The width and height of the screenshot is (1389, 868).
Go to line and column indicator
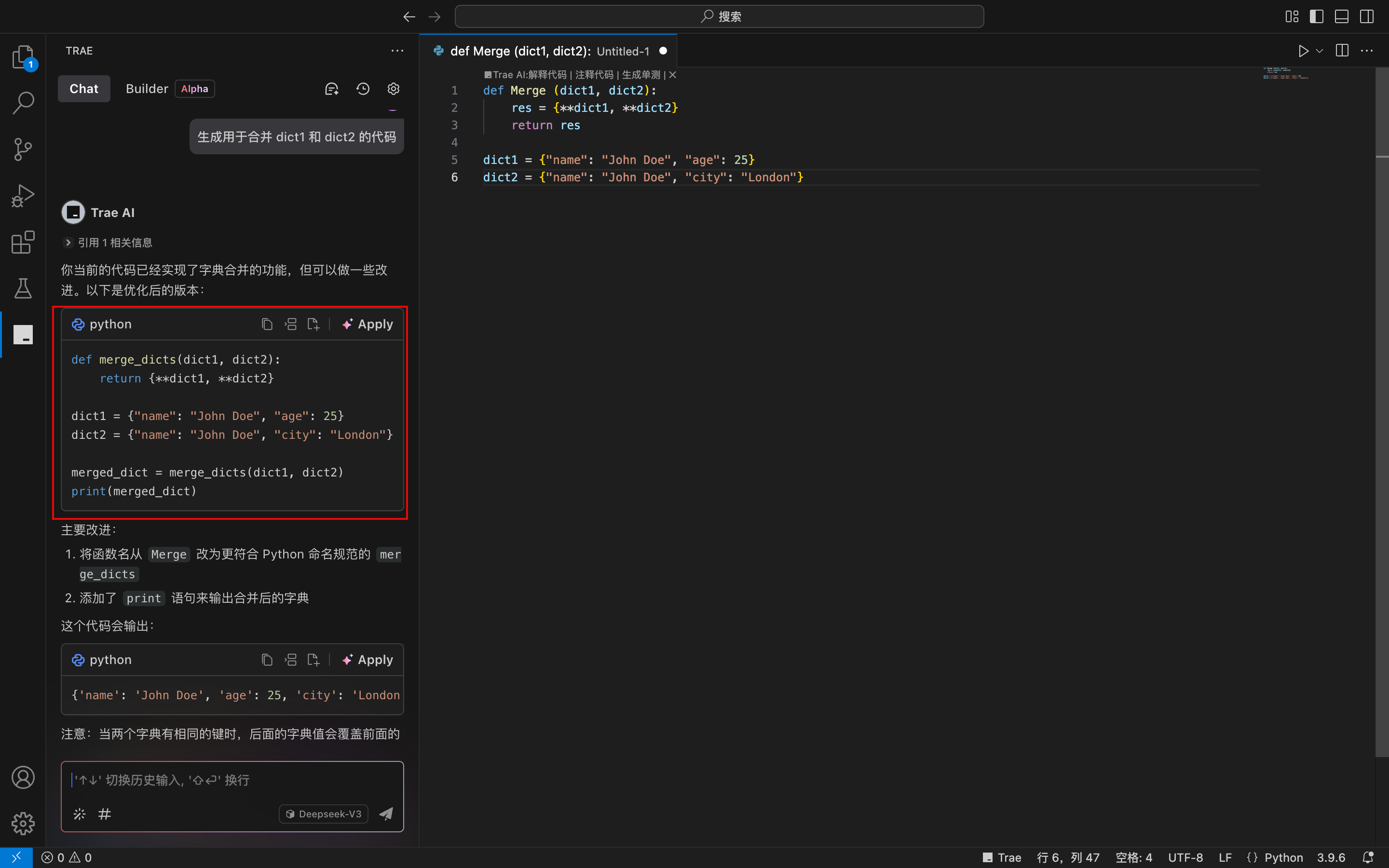tap(1068, 857)
